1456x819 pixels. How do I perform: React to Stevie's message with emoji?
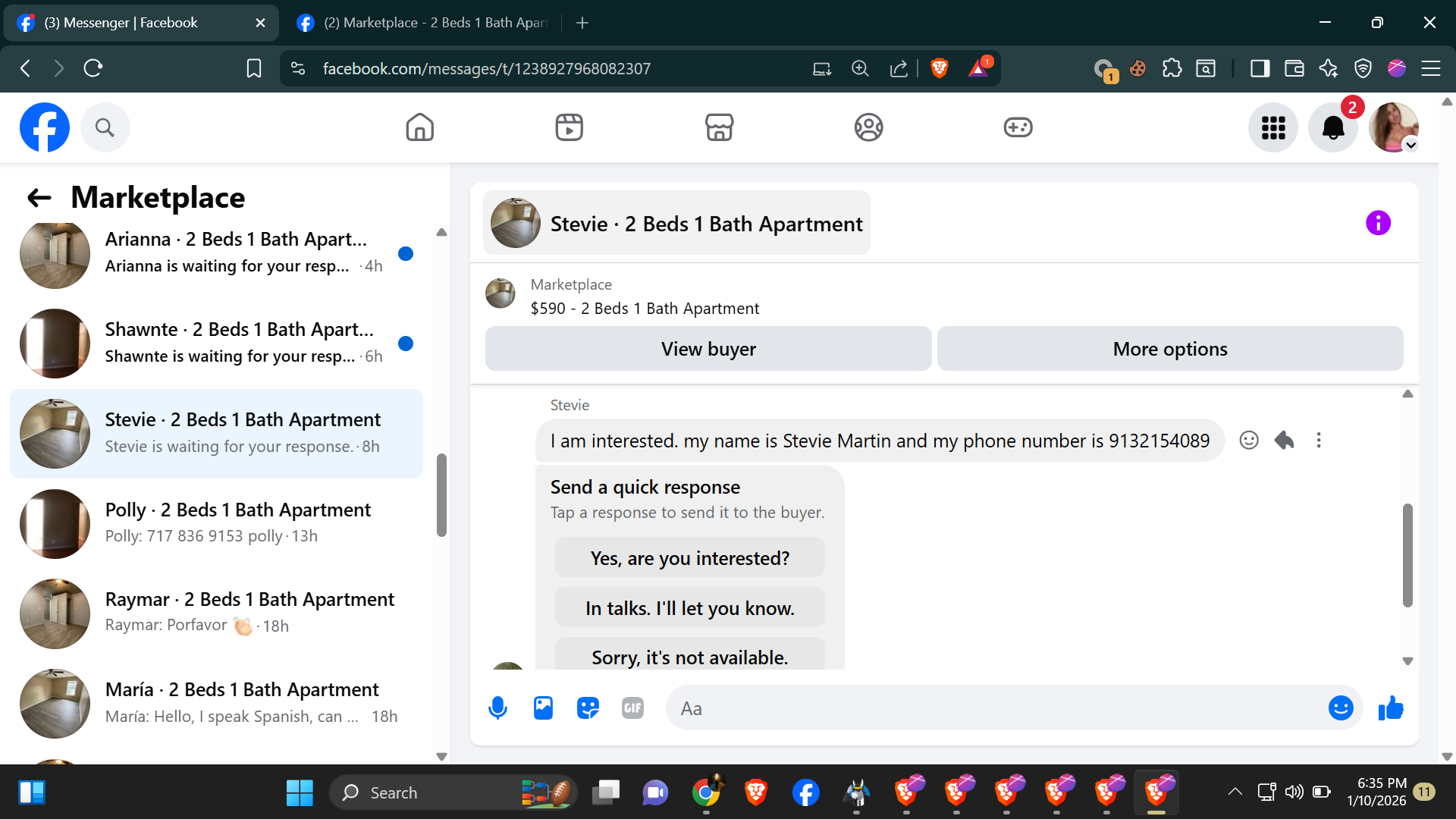(x=1249, y=441)
